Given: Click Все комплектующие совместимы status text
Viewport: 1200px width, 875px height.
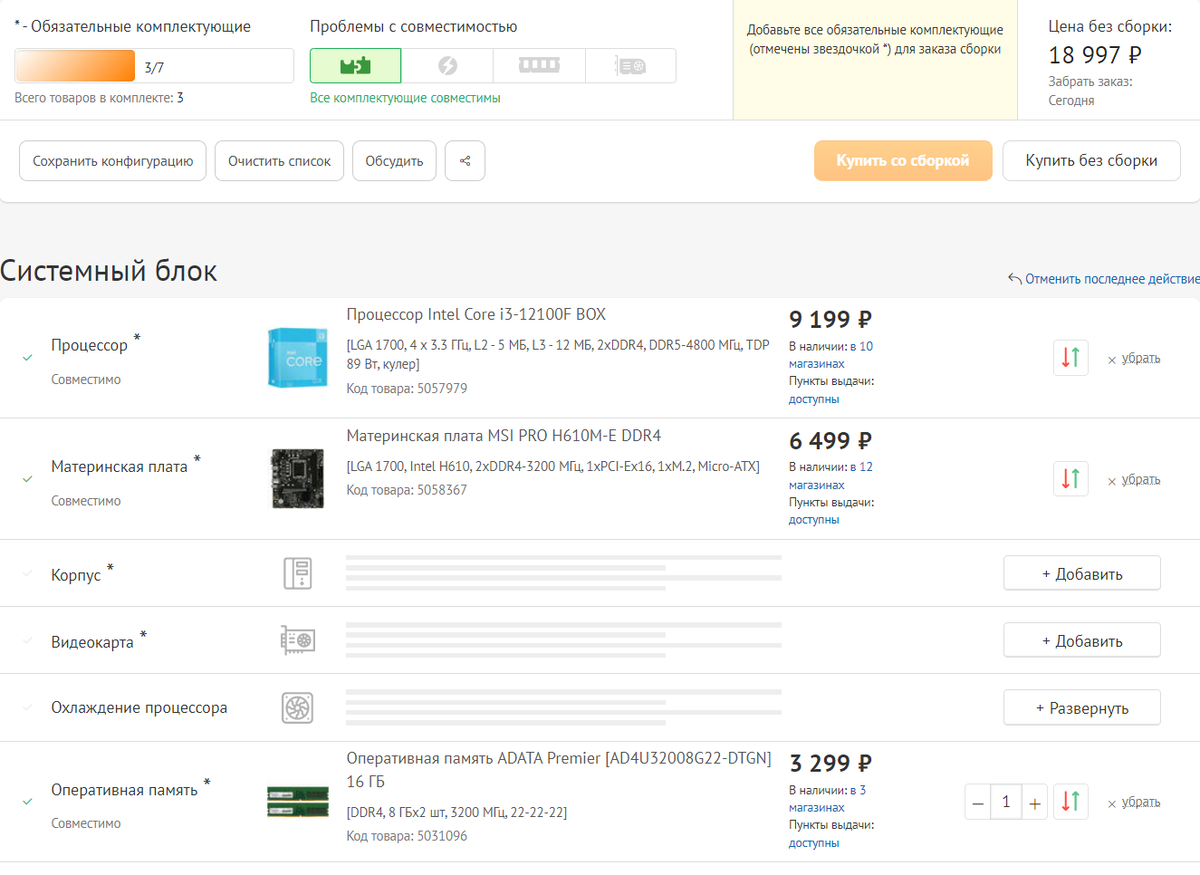Looking at the screenshot, I should 405,98.
